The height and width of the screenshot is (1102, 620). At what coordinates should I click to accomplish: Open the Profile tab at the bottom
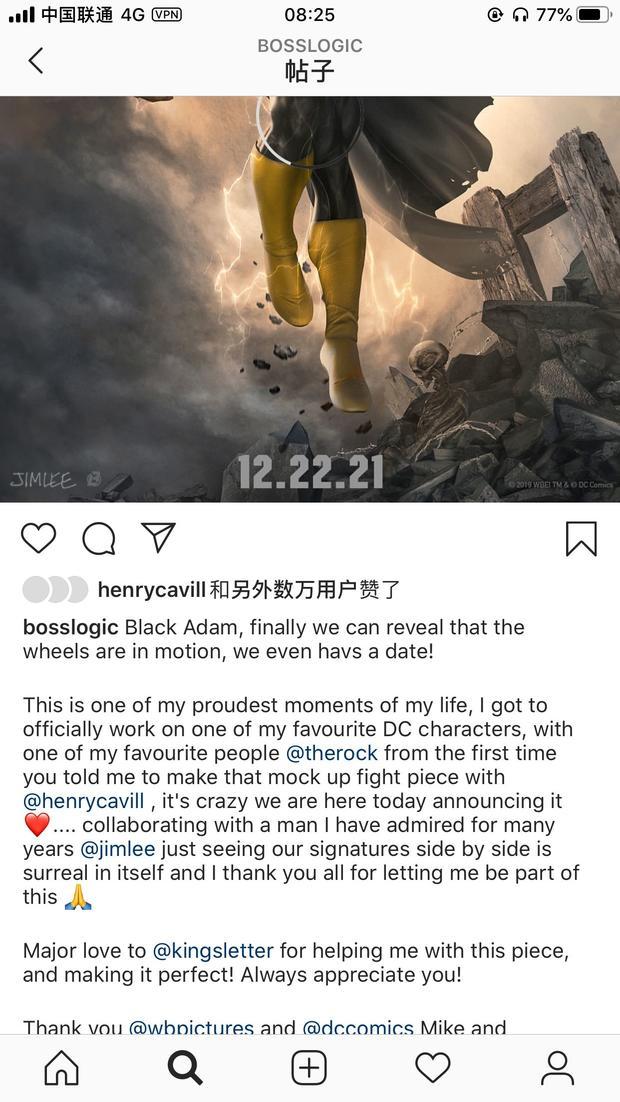pos(557,1068)
